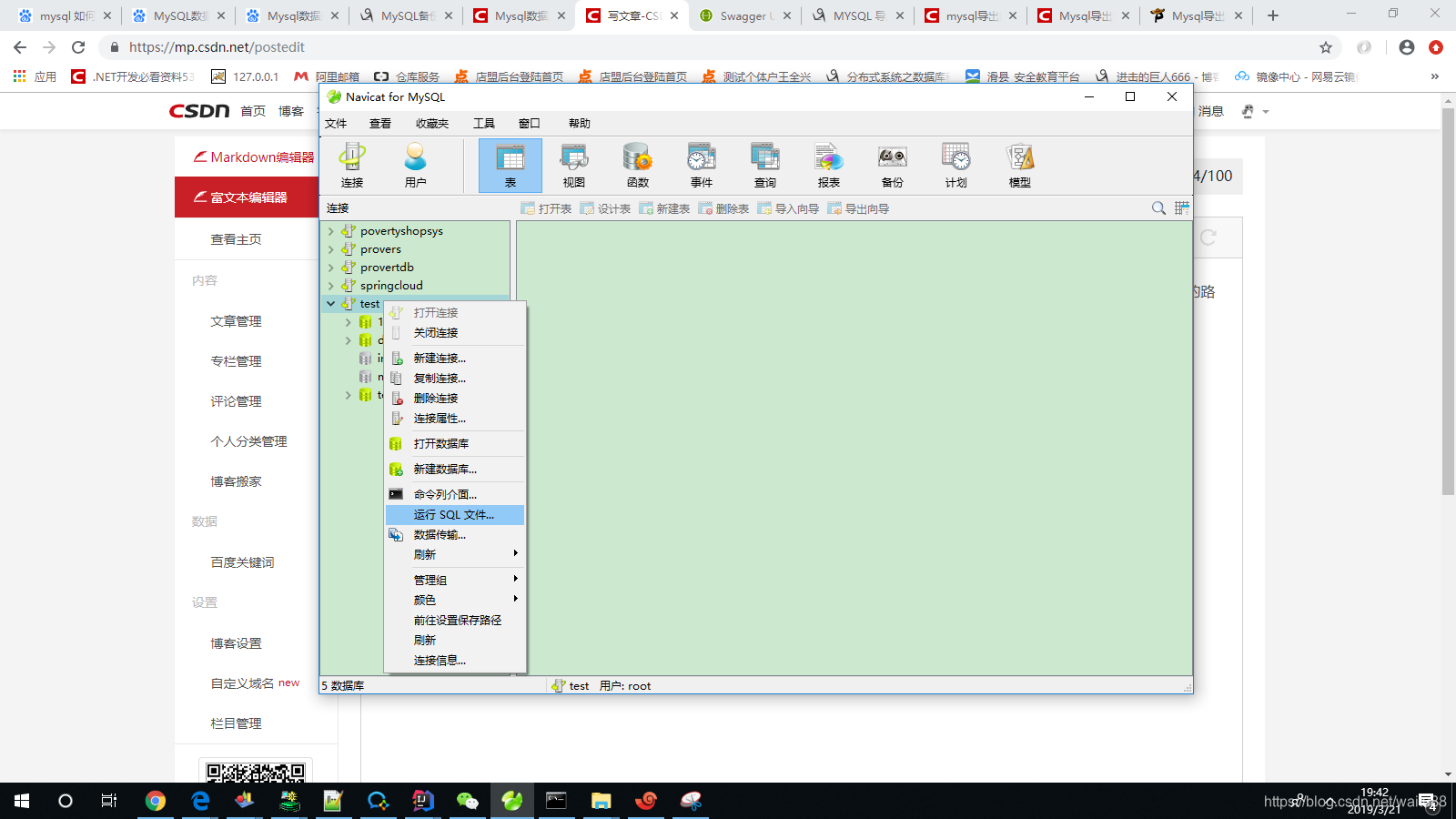This screenshot has width=1456, height=819.
Task: Select the springcloud connection in tree
Action: pyautogui.click(x=391, y=286)
